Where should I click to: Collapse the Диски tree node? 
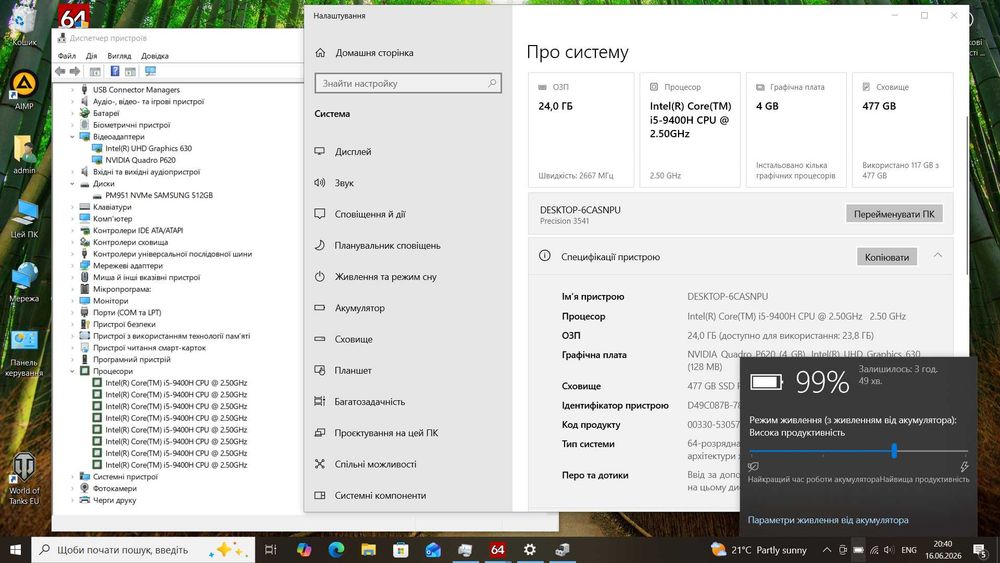pos(72,184)
